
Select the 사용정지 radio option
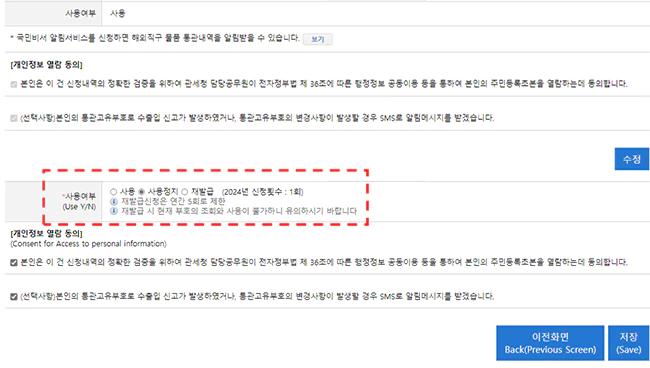pyautogui.click(x=141, y=192)
